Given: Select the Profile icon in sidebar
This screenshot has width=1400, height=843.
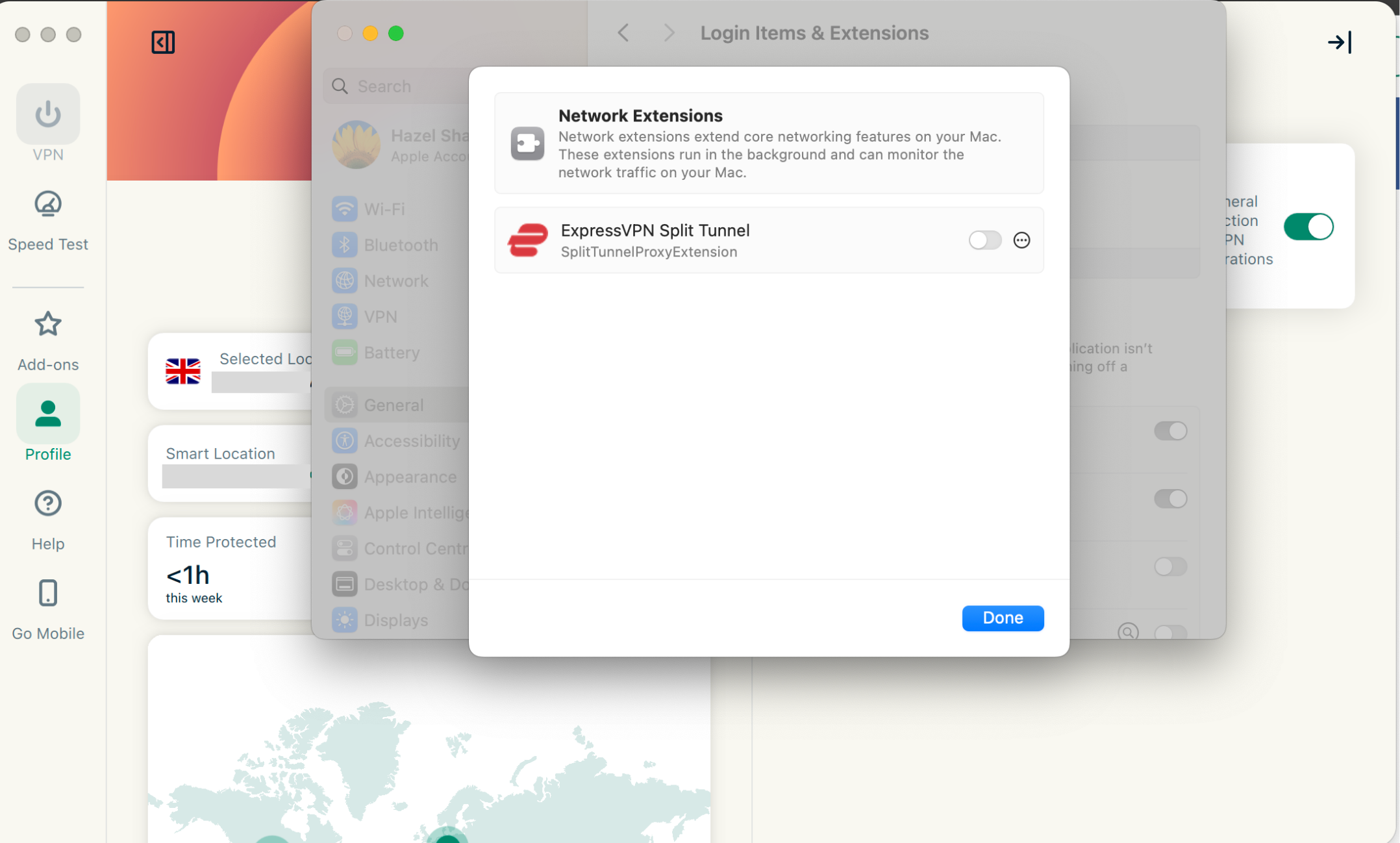Looking at the screenshot, I should [48, 414].
